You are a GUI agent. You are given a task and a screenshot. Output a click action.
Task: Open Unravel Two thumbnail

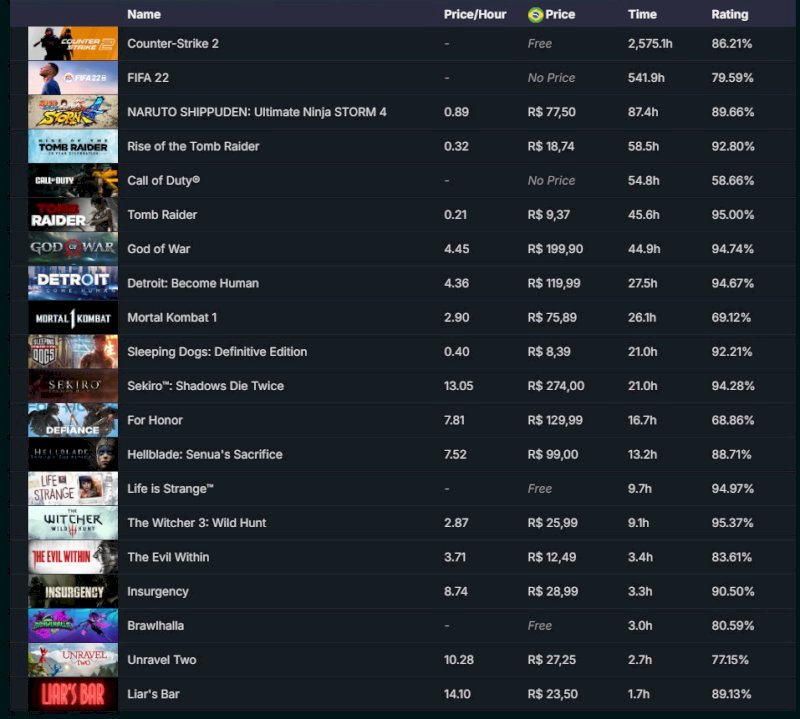[73, 660]
